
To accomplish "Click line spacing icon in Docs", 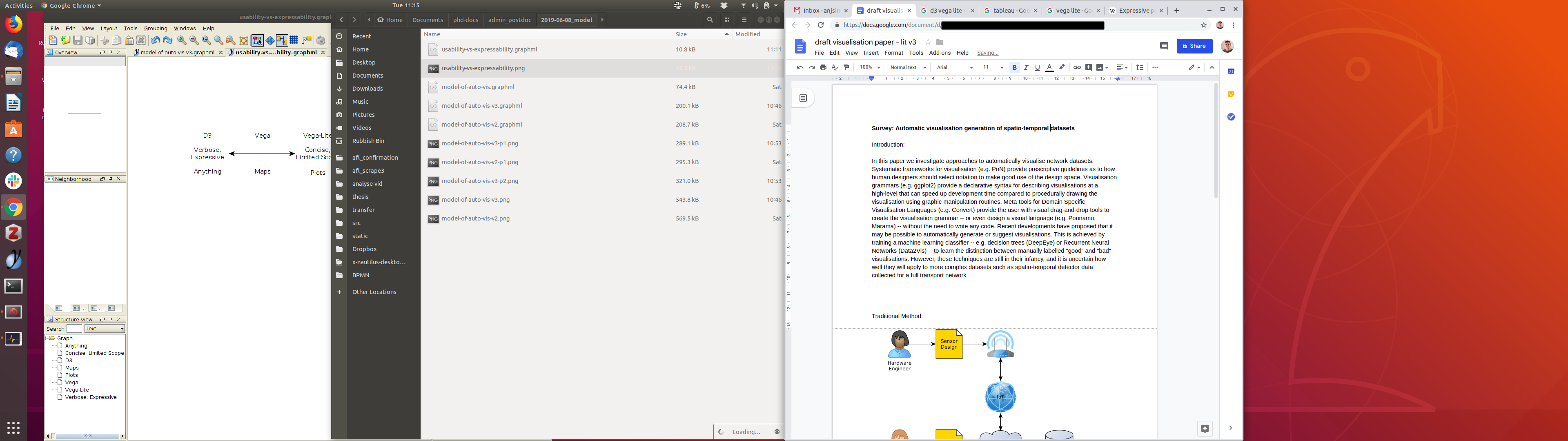I will coord(1140,68).
